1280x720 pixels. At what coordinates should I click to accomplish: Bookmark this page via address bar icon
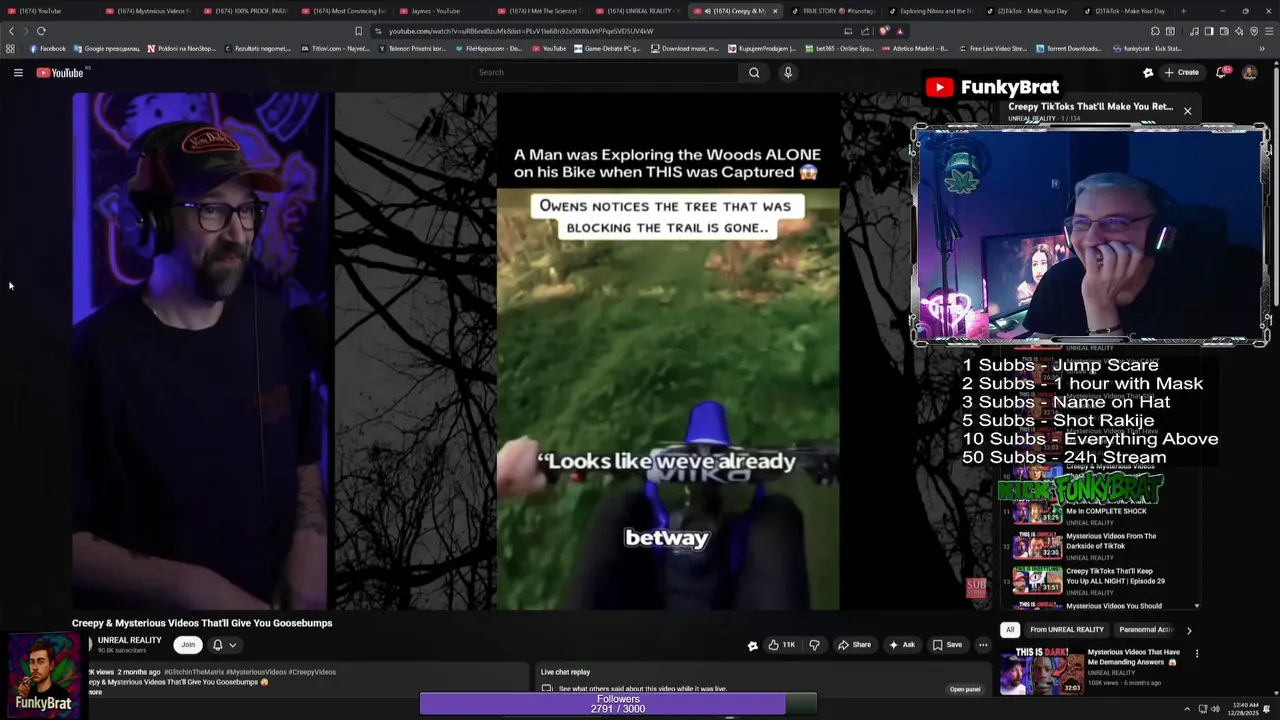pyautogui.click(x=359, y=31)
